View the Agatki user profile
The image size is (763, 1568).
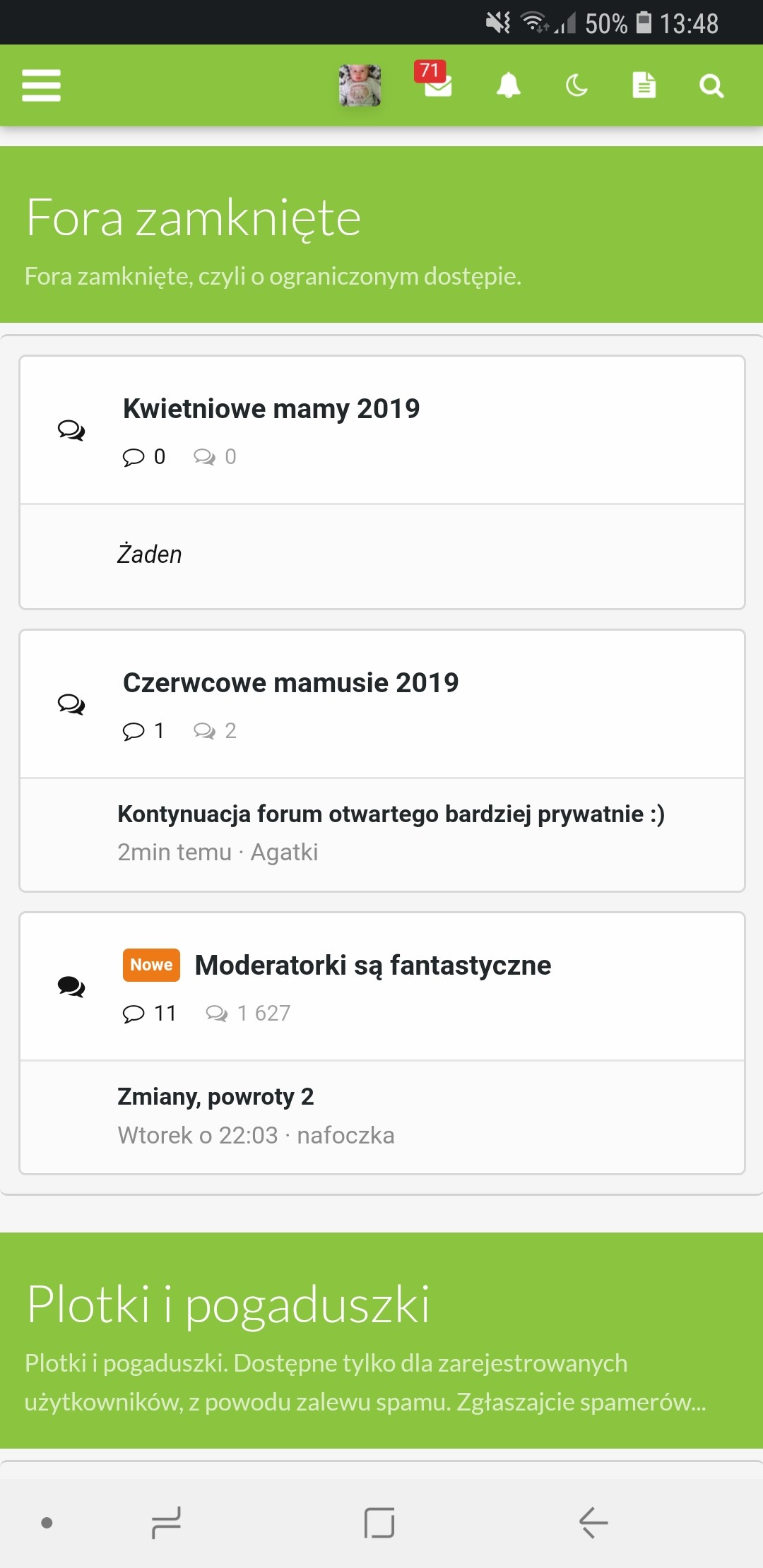284,853
